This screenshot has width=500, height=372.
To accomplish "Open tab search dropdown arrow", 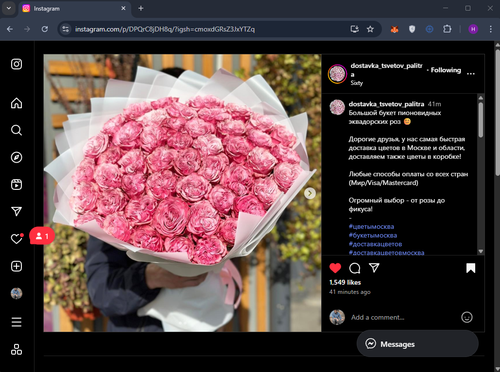I will pyautogui.click(x=9, y=8).
